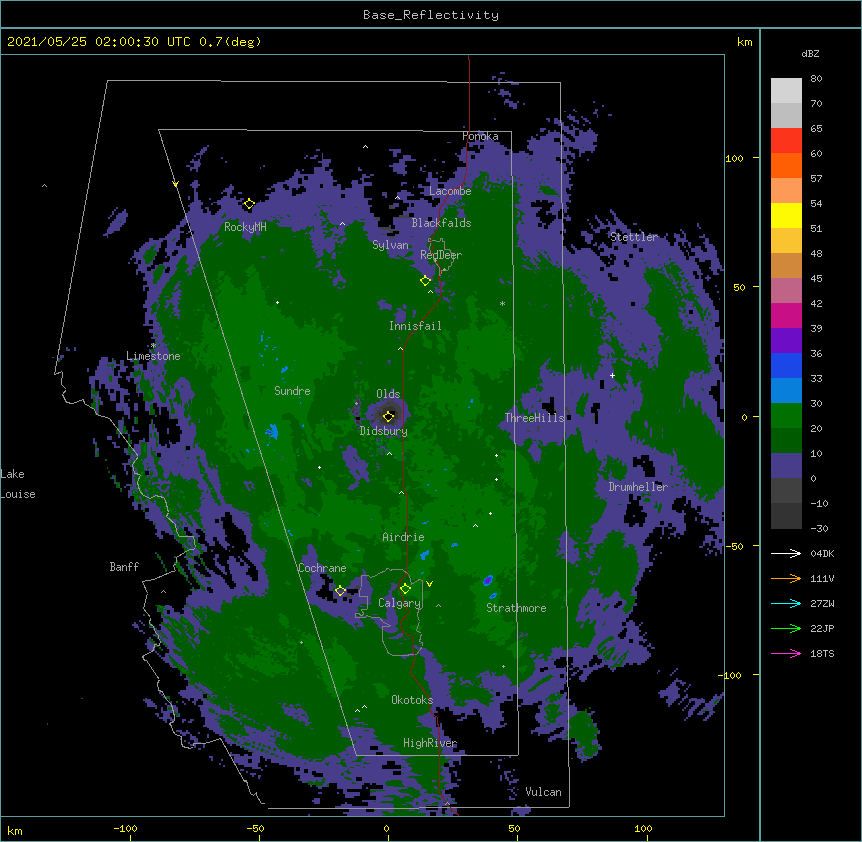Select the bright yellow swatch in dBZ scale
The width and height of the screenshot is (862, 842).
pyautogui.click(x=786, y=215)
